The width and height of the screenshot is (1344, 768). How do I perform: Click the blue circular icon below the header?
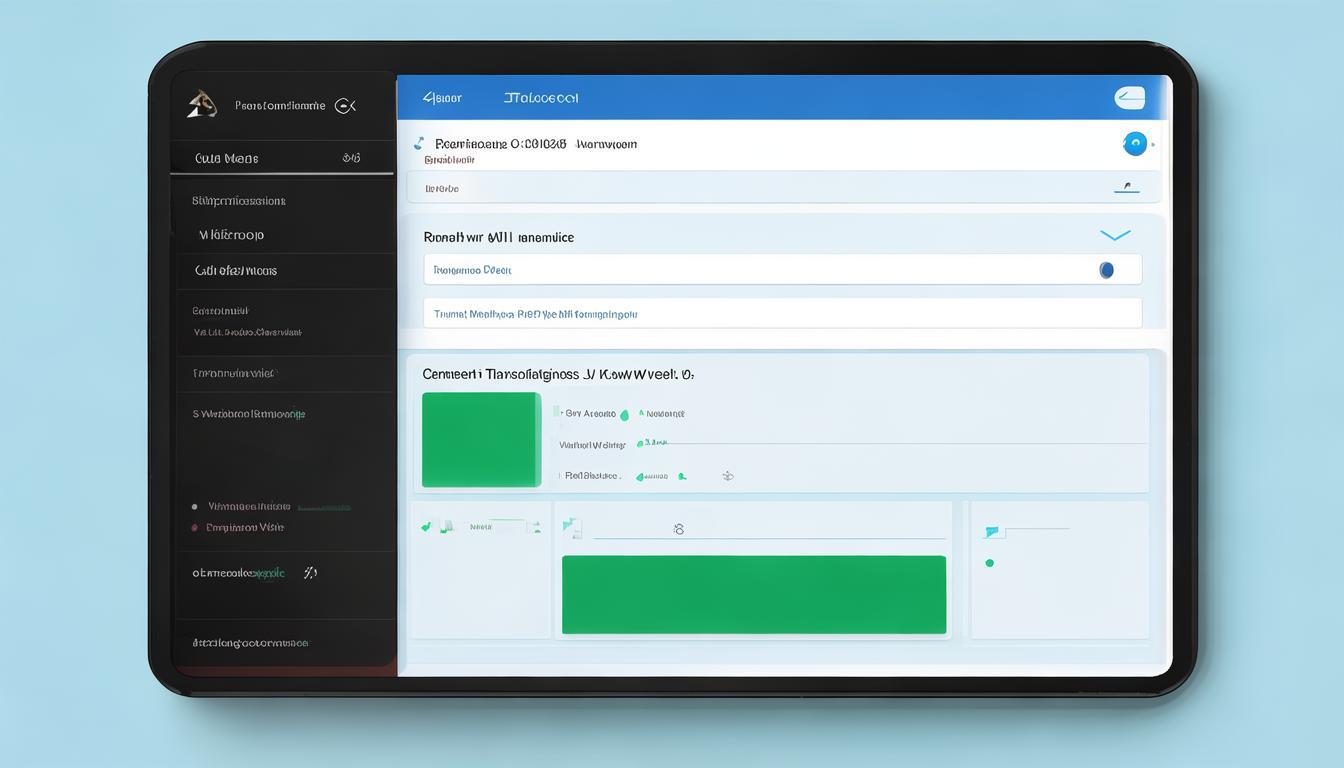coord(1134,144)
